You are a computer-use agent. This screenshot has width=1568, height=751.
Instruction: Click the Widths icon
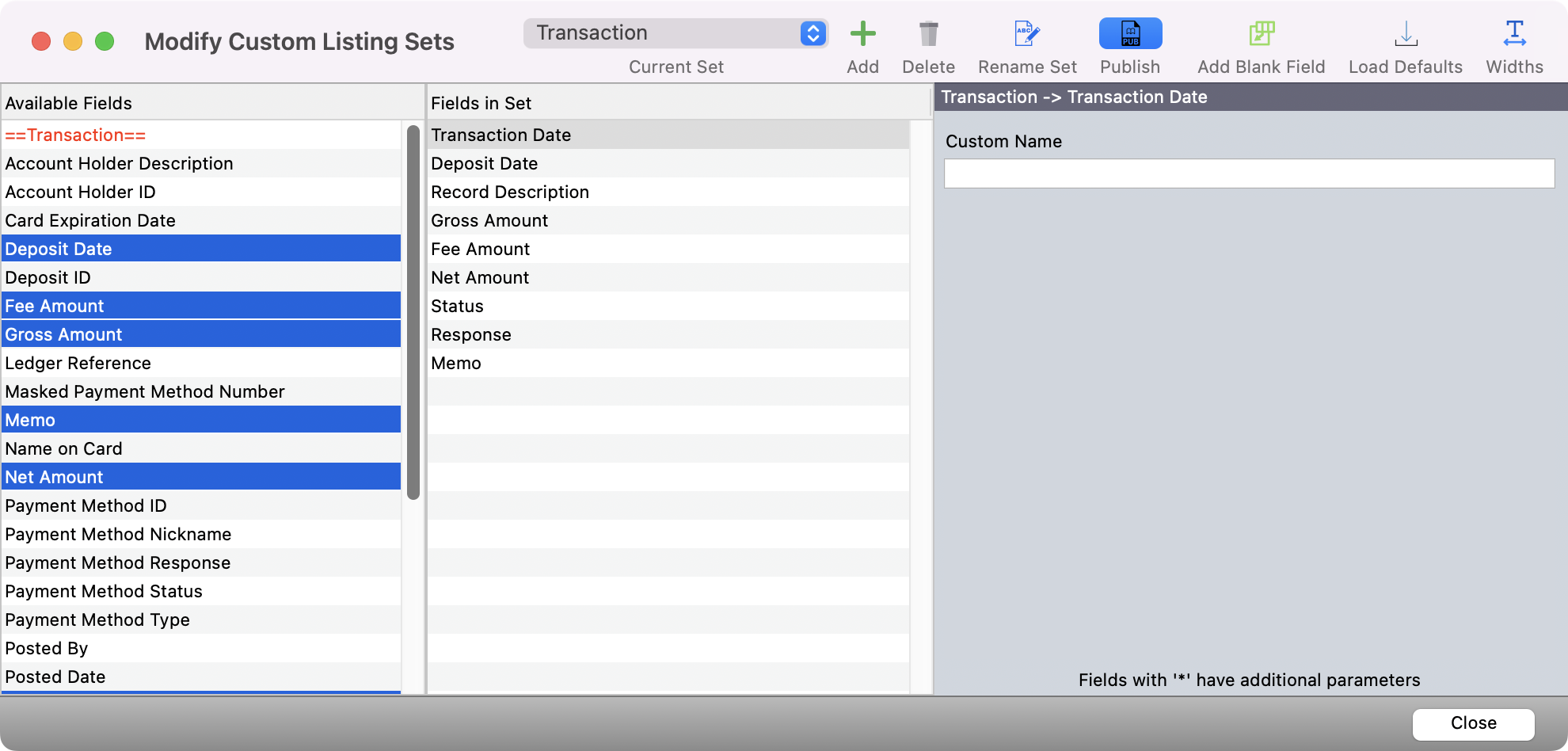(x=1513, y=33)
